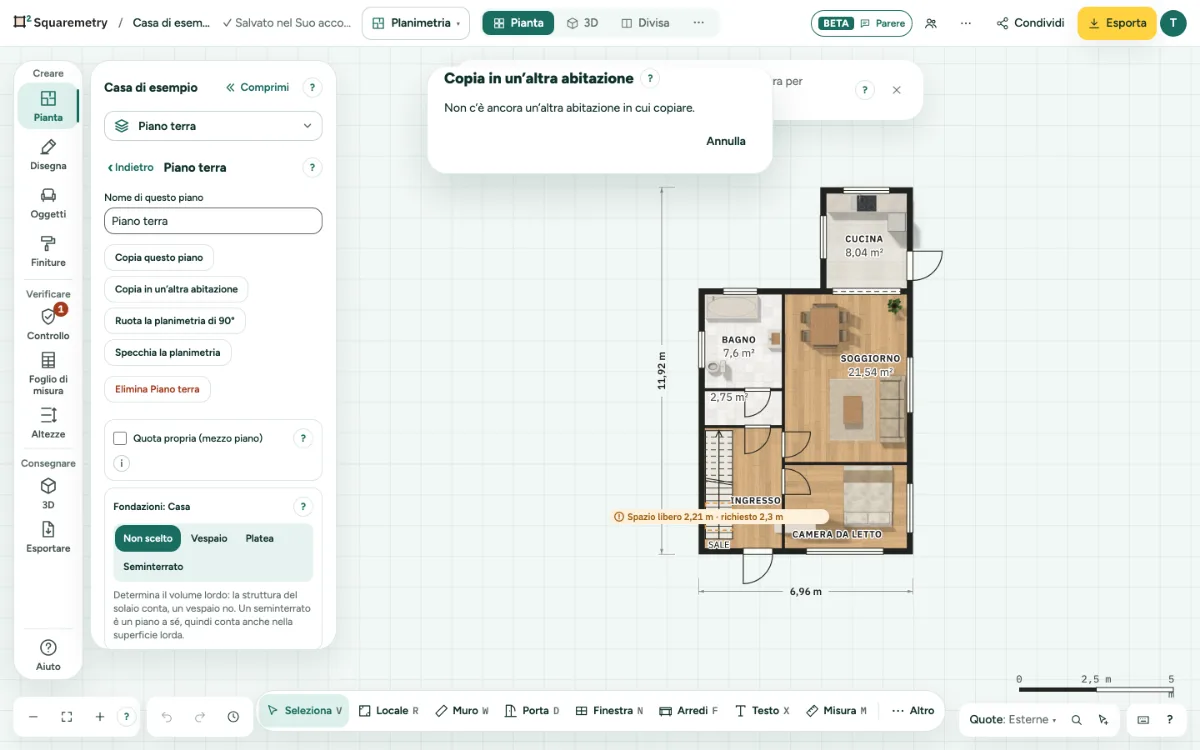The image size is (1200, 750).
Task: Click the Nome di questo piano field
Action: tap(213, 221)
